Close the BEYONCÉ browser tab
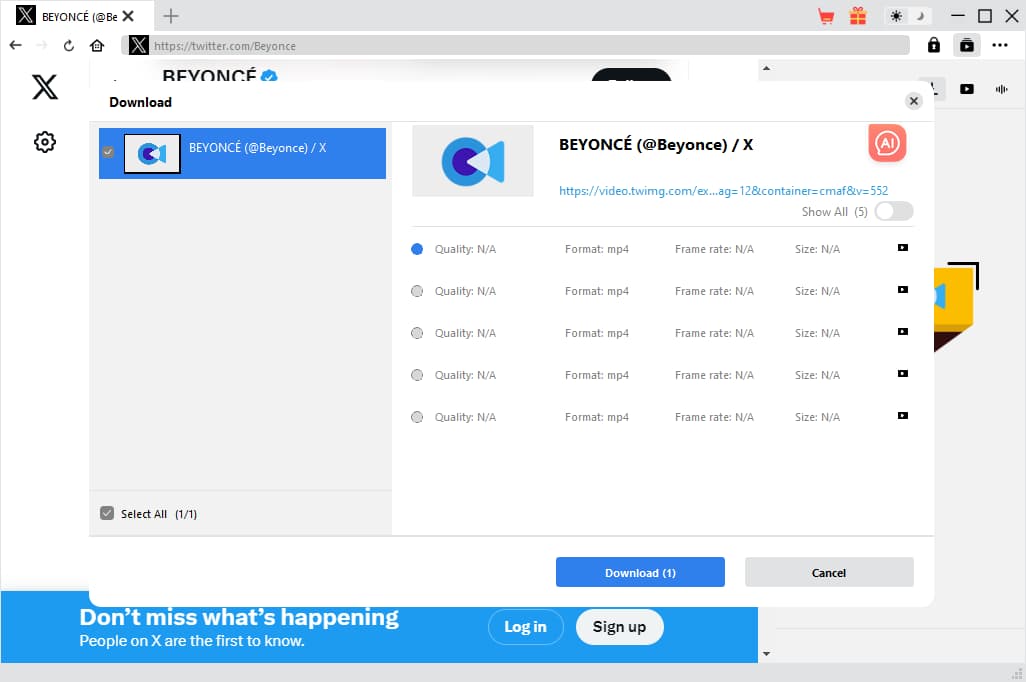The width and height of the screenshot is (1026, 682). (x=128, y=16)
